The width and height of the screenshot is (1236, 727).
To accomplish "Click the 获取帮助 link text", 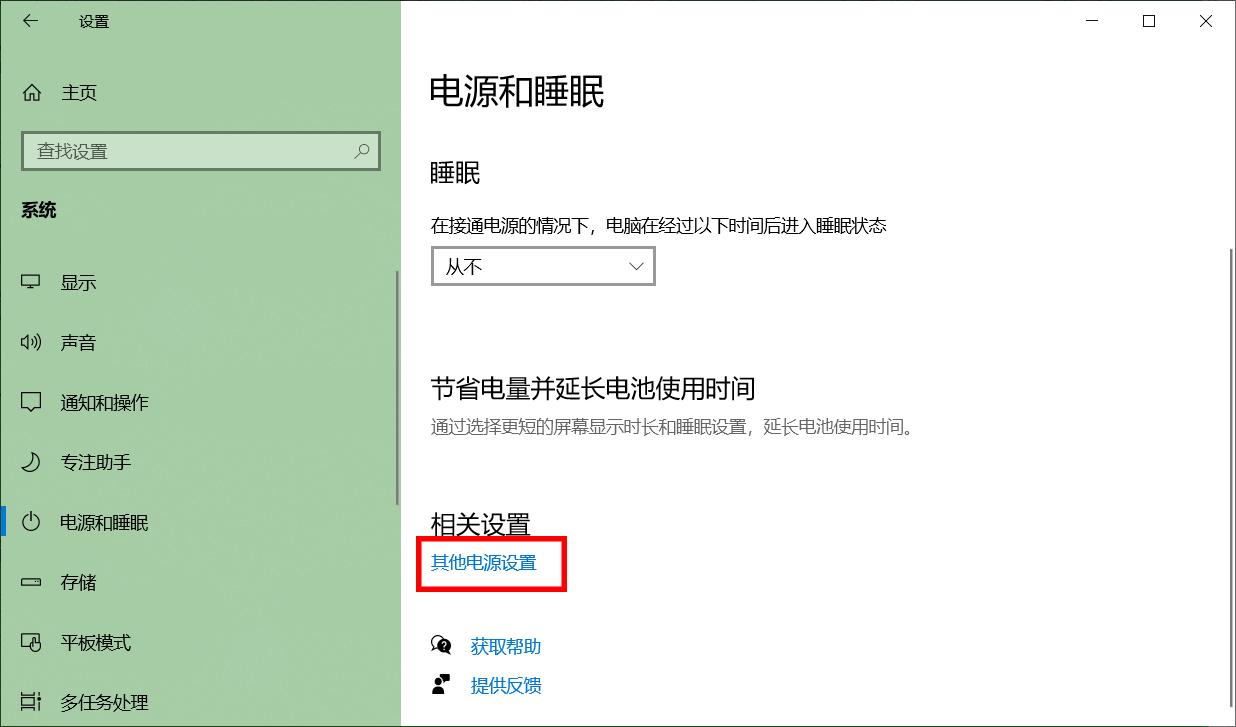I will point(505,645).
